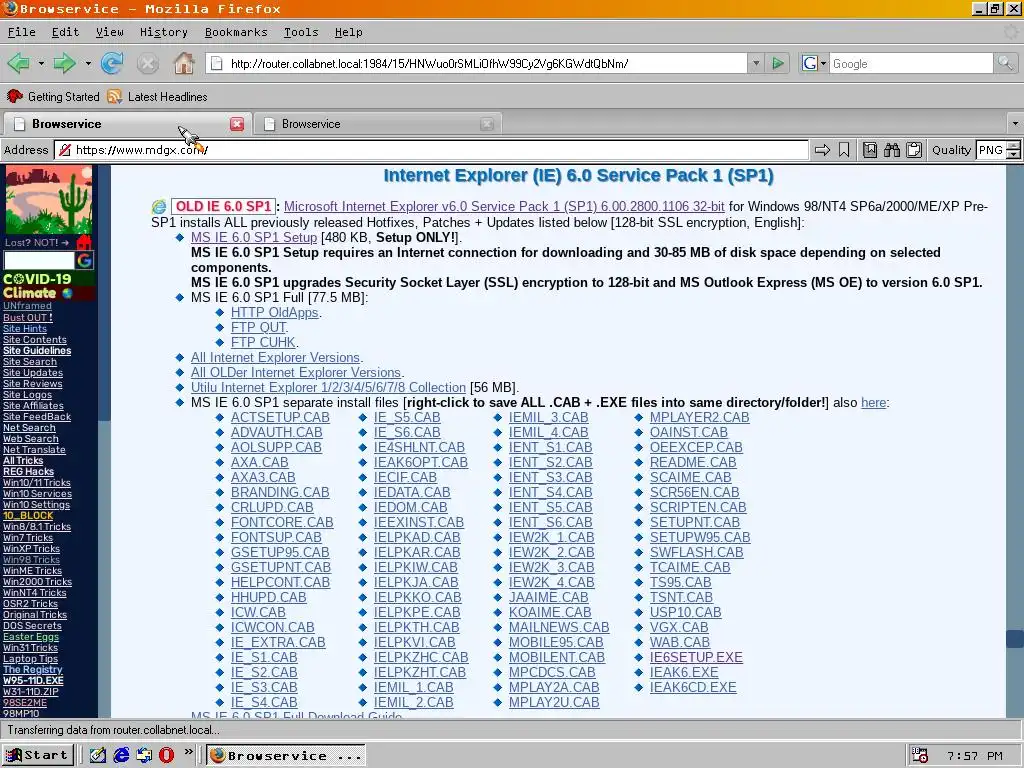This screenshot has height=768, width=1024.
Task: Click the red house icon beside Lost? NOT!
Action: click(x=84, y=242)
